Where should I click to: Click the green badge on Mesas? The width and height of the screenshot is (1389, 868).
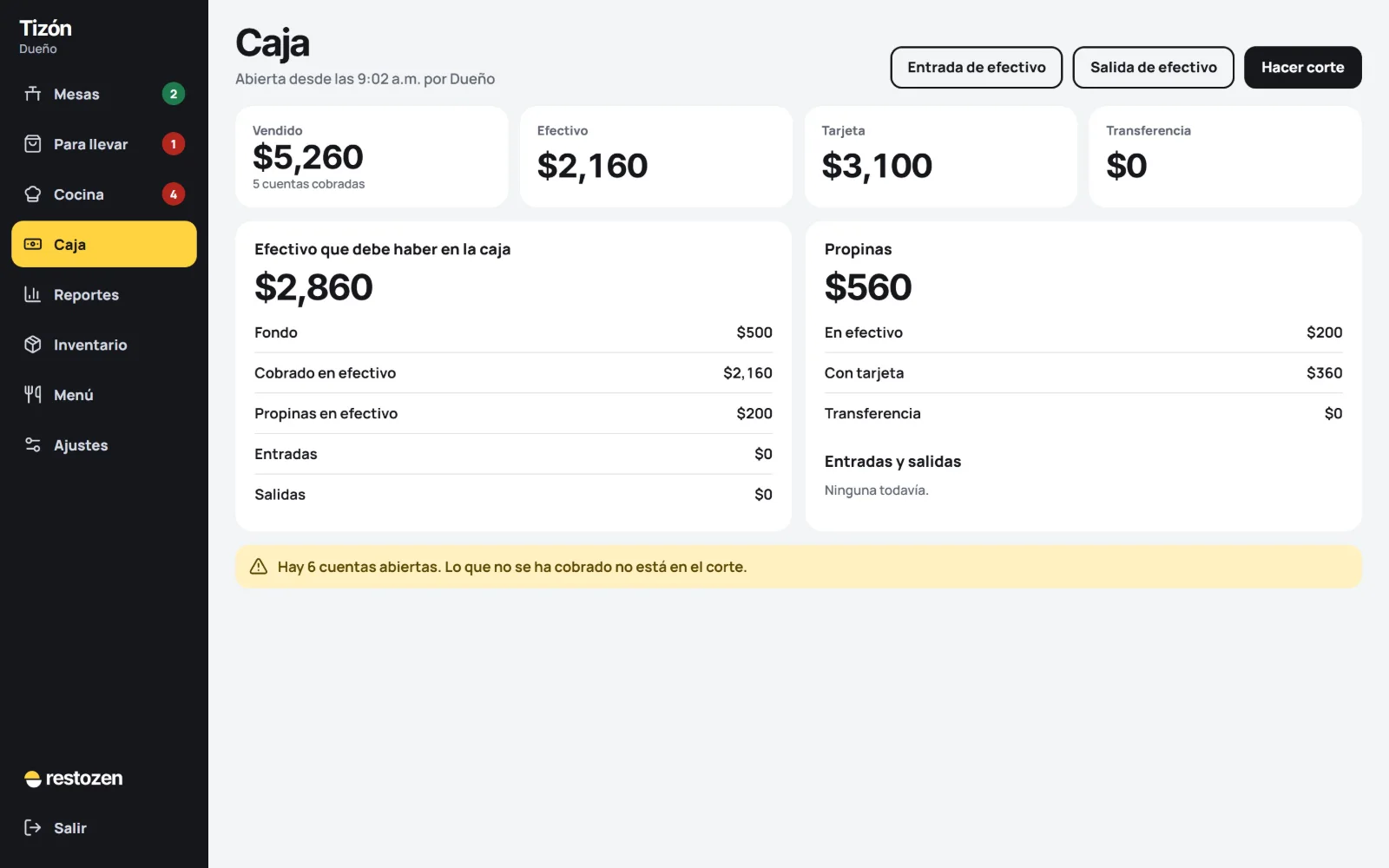click(x=174, y=94)
